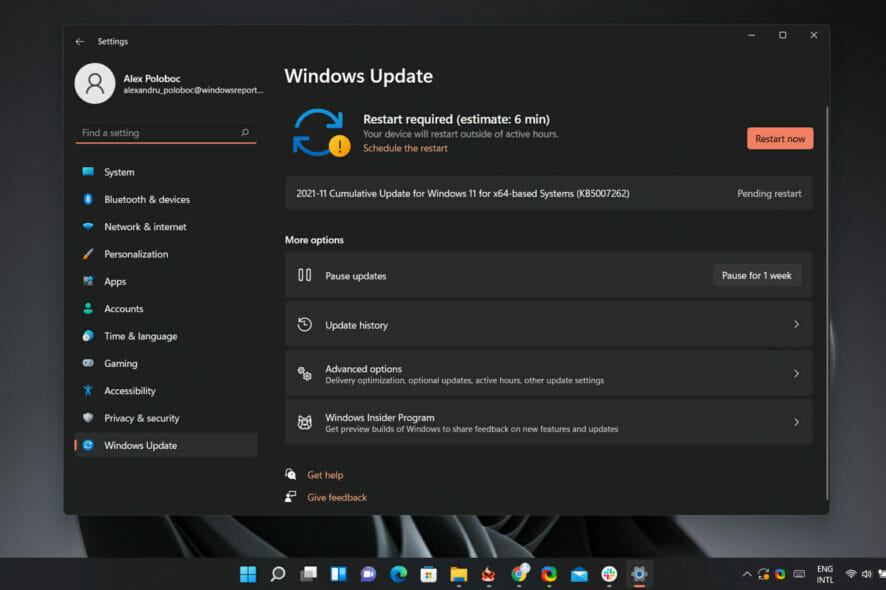This screenshot has width=886, height=590.
Task: Click the search magnifier in taskbar
Action: point(278,574)
